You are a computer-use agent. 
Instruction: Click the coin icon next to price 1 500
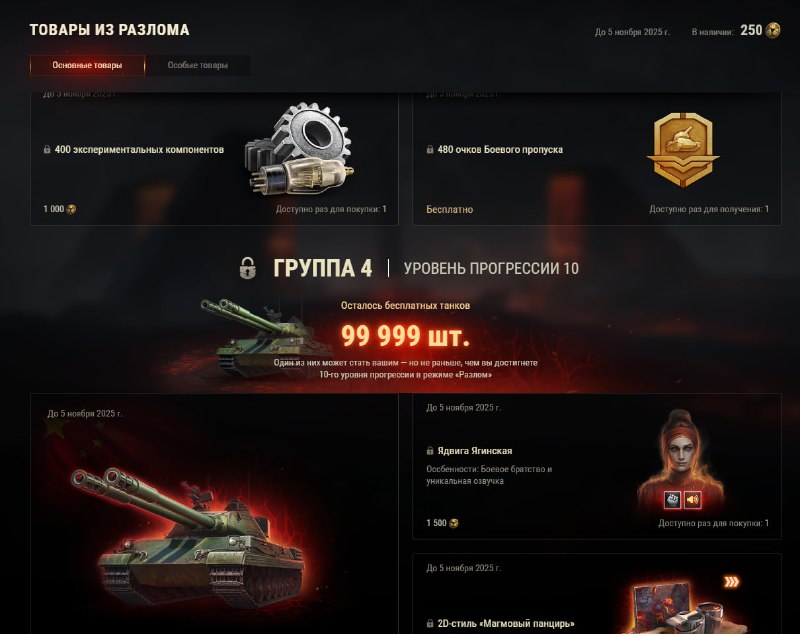click(454, 523)
